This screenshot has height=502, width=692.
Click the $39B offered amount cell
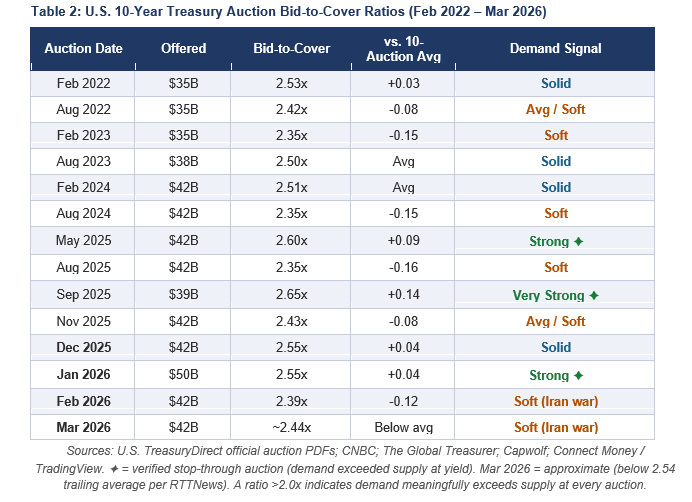pyautogui.click(x=184, y=296)
